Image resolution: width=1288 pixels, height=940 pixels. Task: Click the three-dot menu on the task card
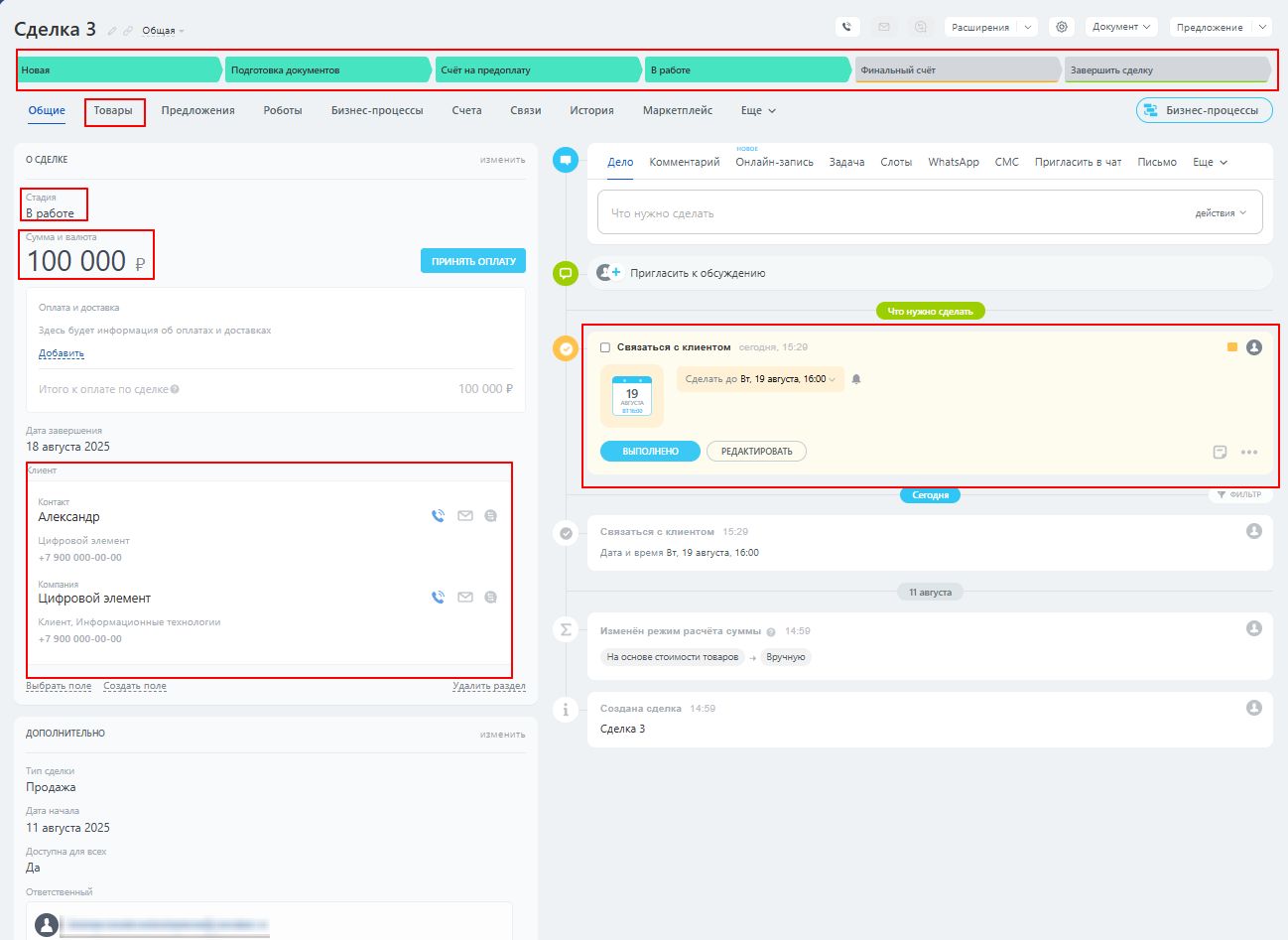pos(1249,453)
